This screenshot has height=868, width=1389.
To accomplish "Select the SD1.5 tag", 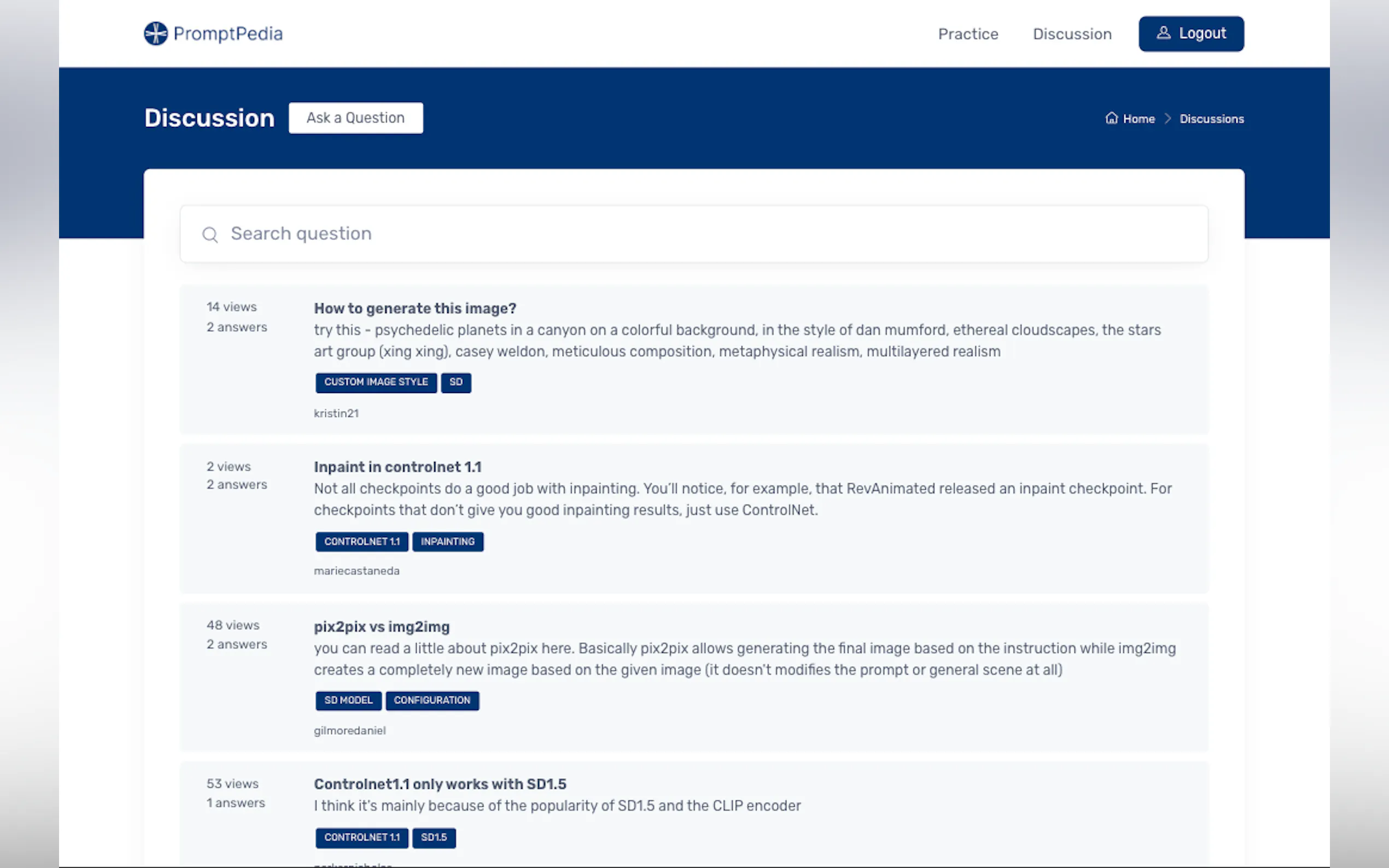I will pos(434,837).
